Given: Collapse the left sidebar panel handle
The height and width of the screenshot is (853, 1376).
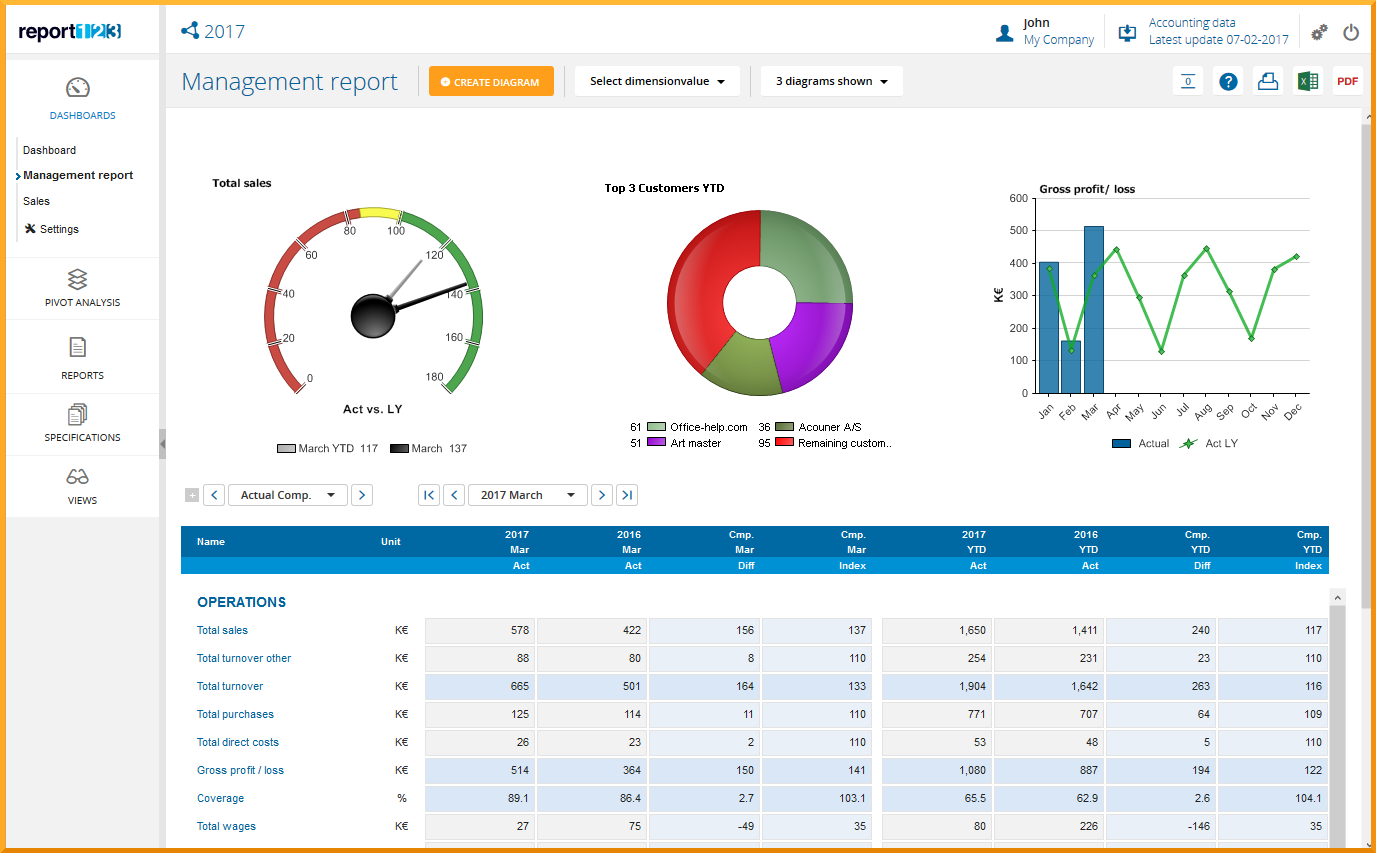Looking at the screenshot, I should click(x=162, y=443).
